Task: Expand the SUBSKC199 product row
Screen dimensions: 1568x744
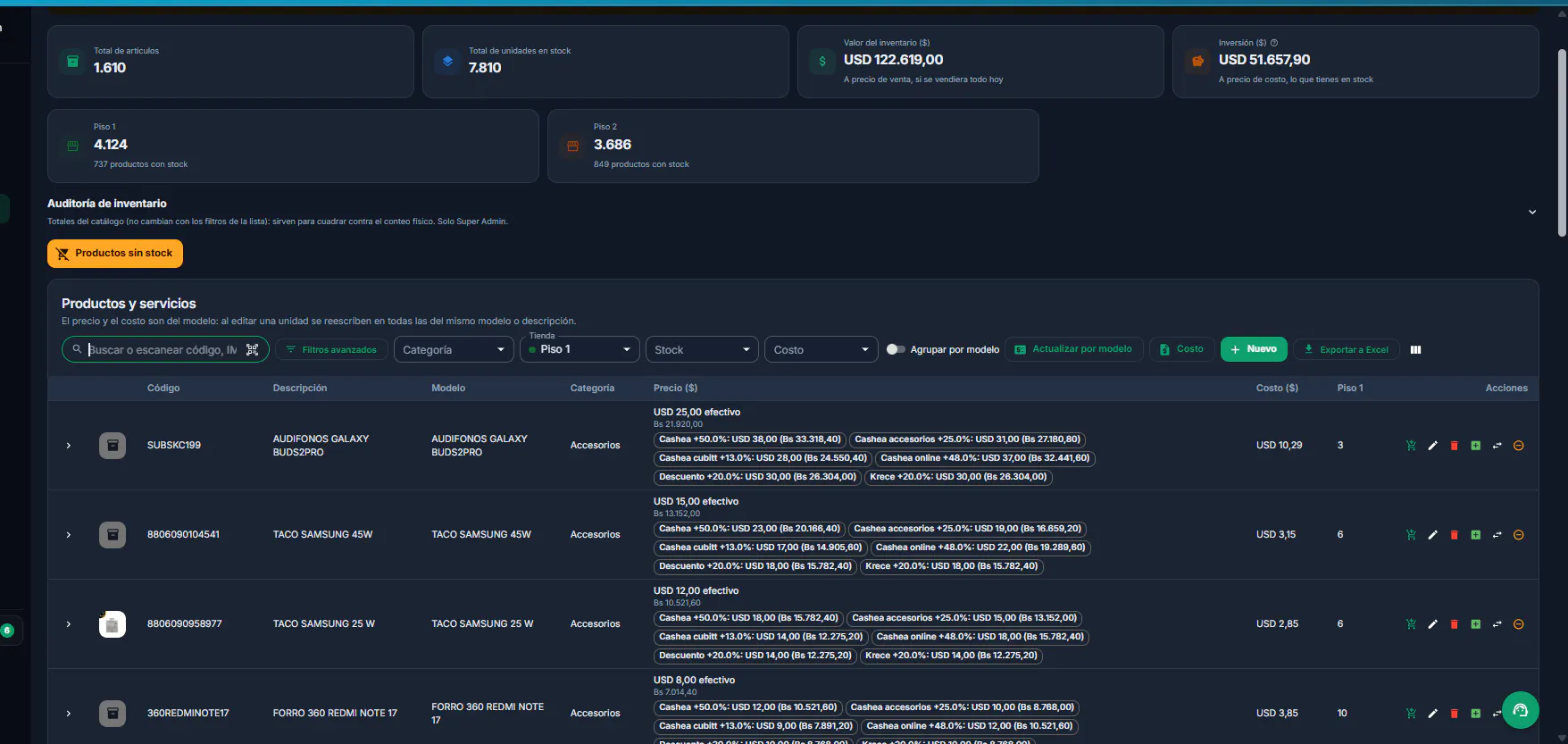Action: pos(69,446)
